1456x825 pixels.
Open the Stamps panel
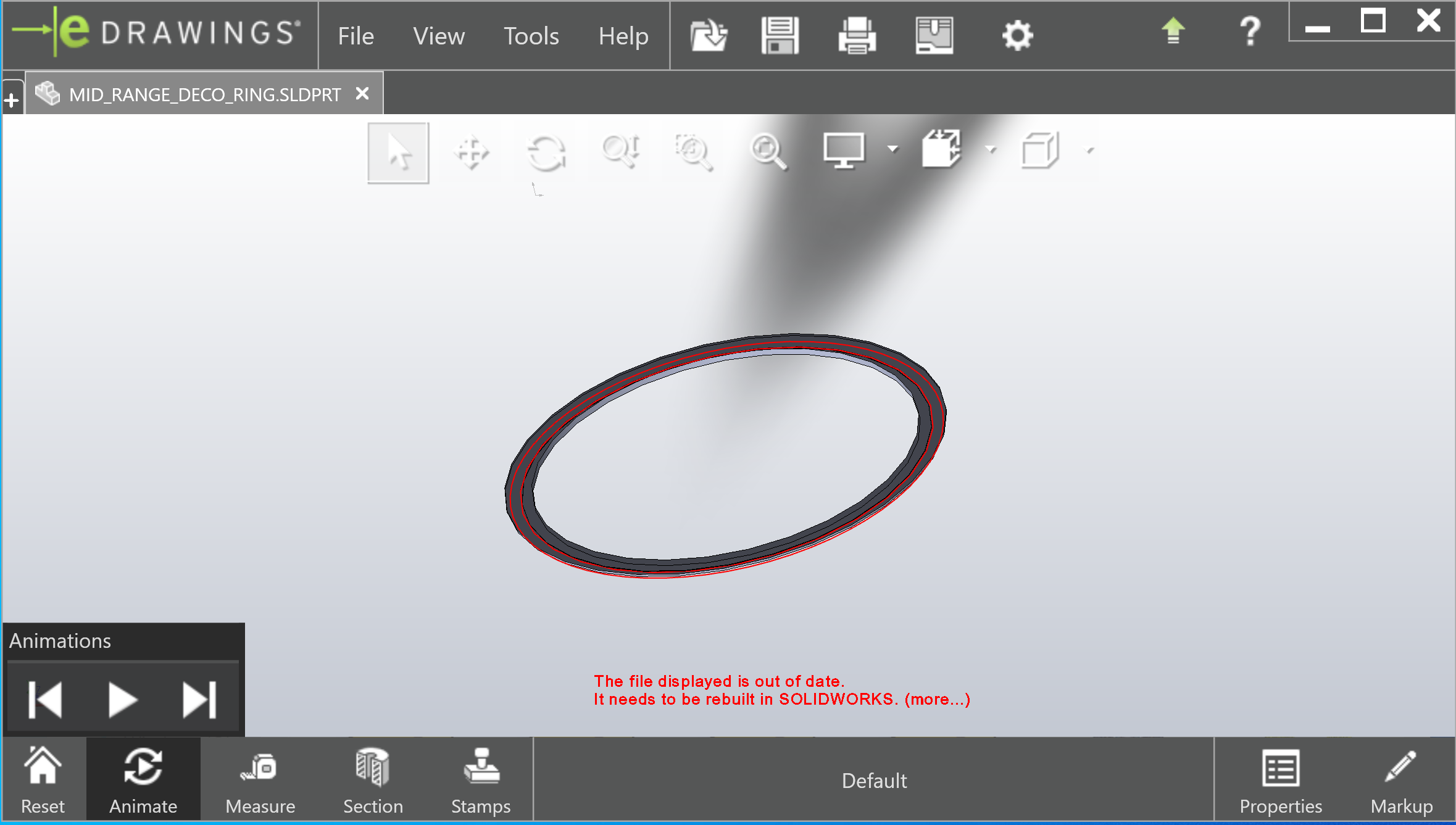click(x=481, y=780)
